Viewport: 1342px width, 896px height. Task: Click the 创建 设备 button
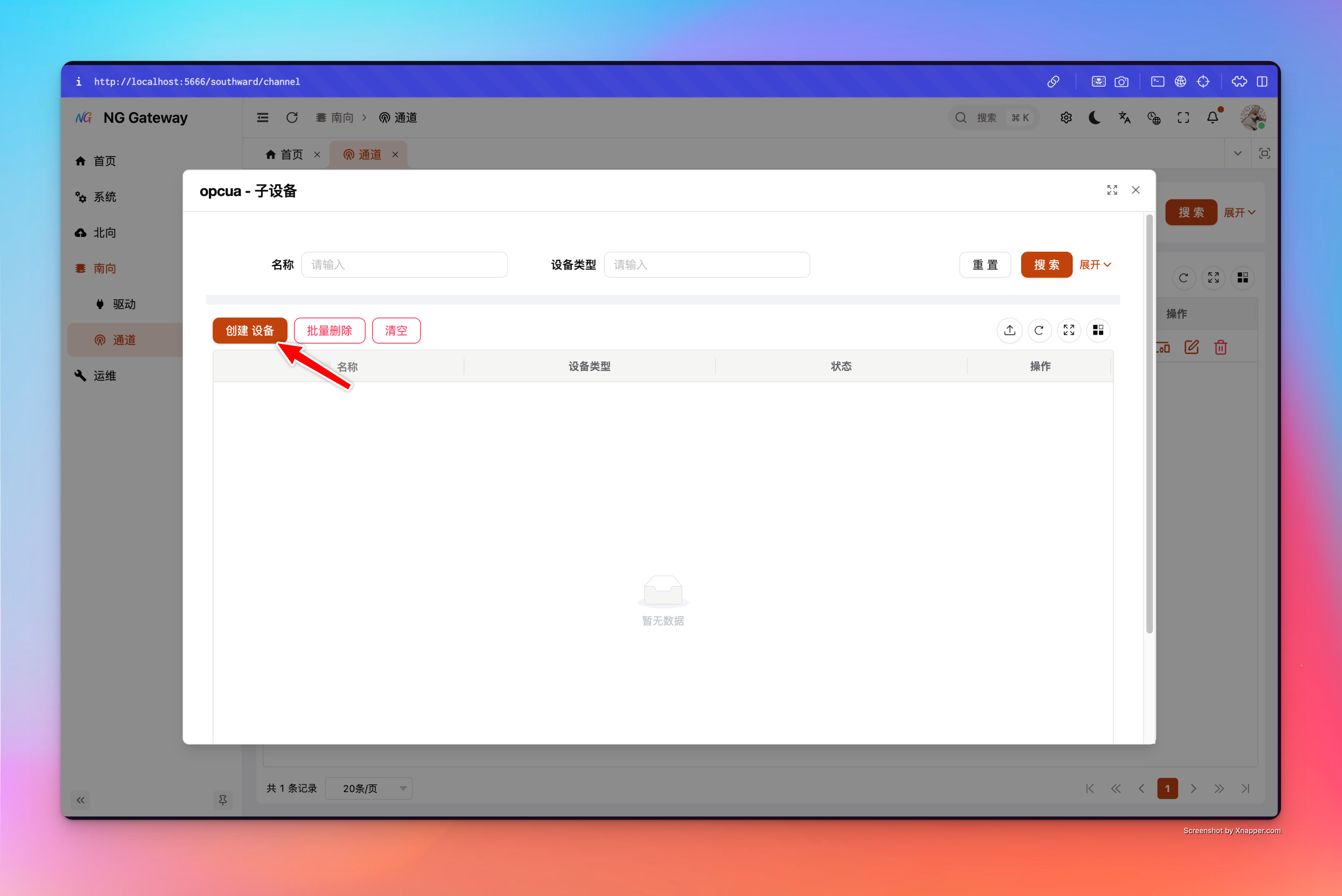[x=250, y=330]
